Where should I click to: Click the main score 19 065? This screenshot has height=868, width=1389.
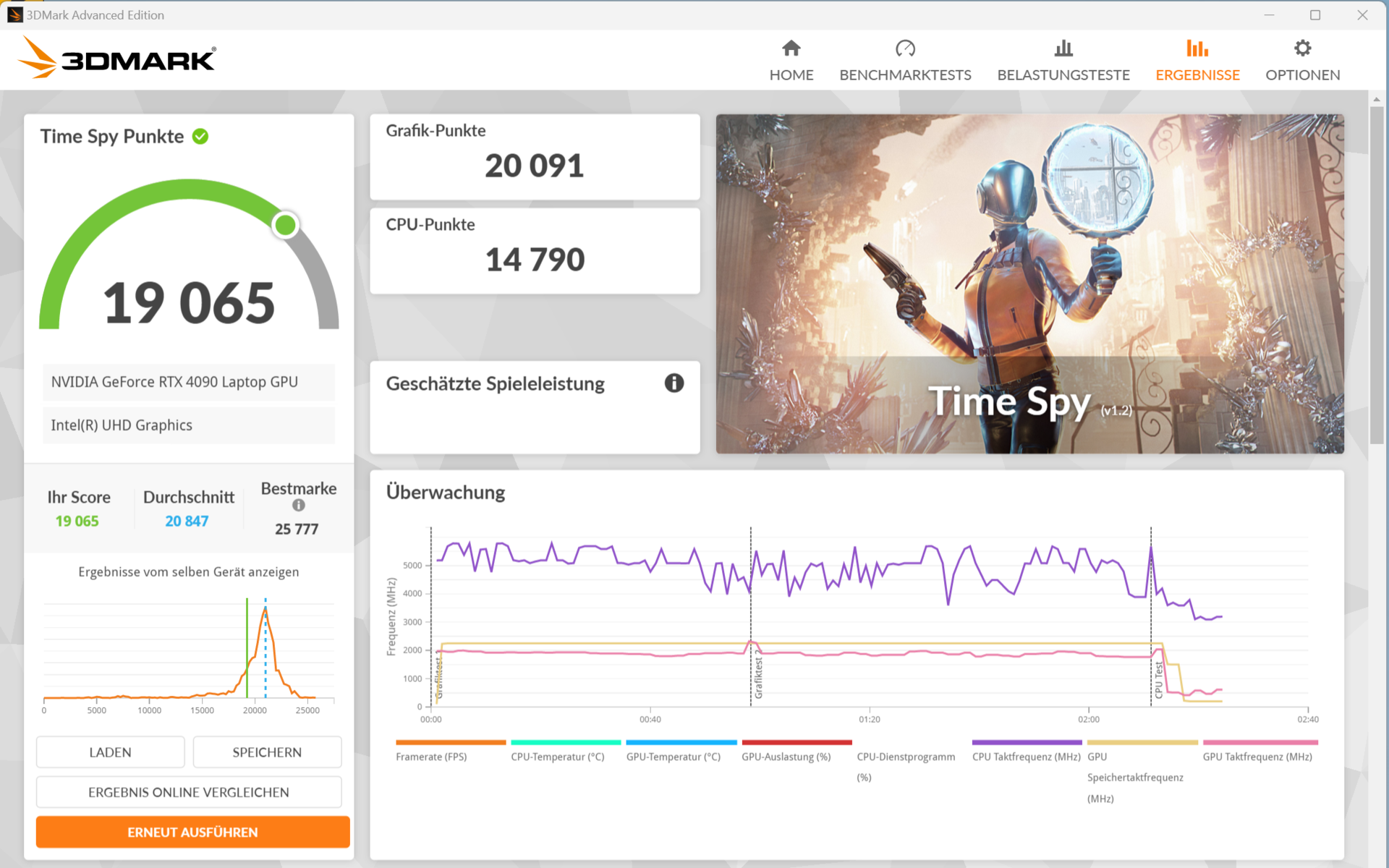tap(189, 302)
